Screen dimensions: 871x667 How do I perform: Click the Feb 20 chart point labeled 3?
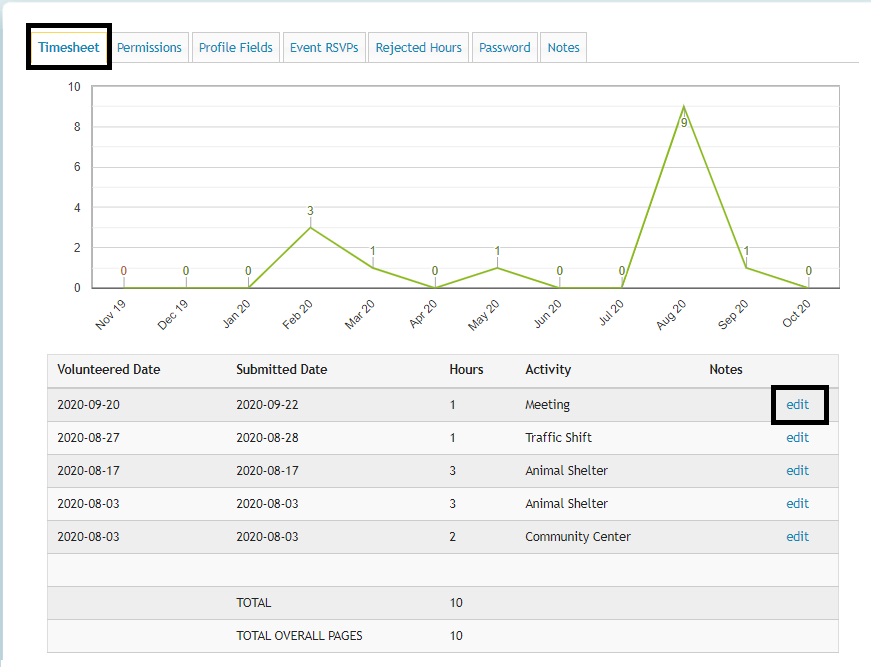coord(310,227)
